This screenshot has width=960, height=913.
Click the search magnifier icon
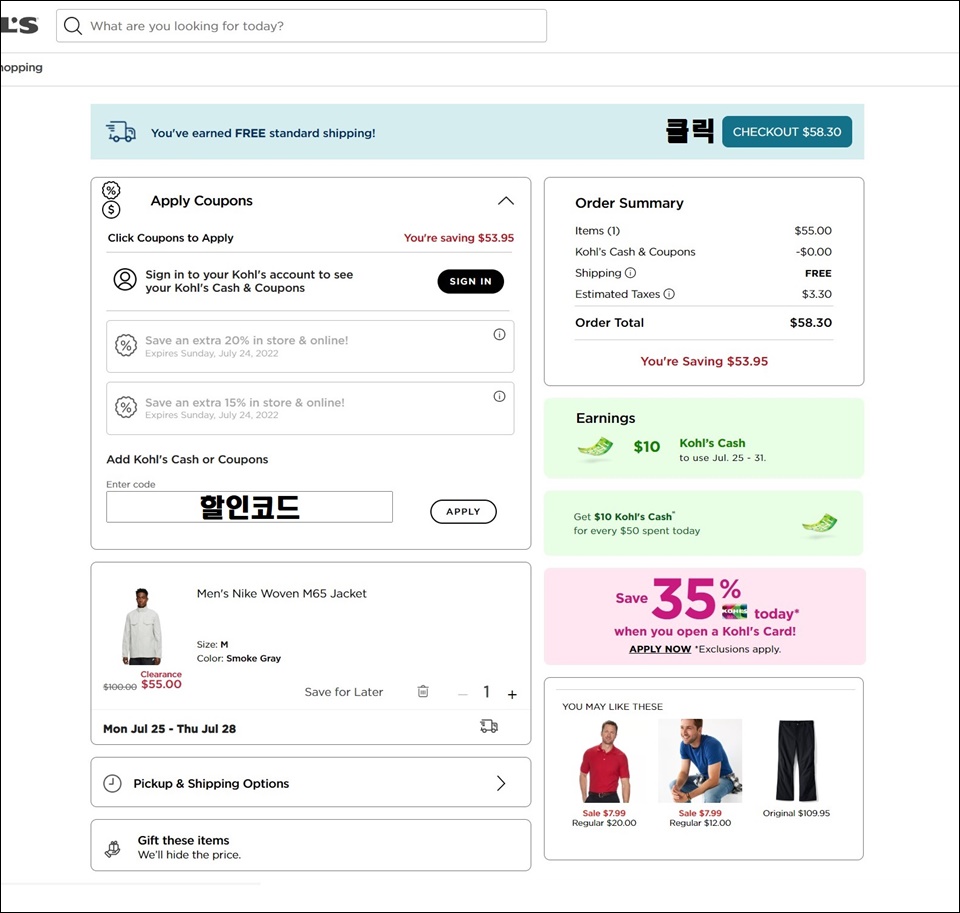pyautogui.click(x=73, y=26)
